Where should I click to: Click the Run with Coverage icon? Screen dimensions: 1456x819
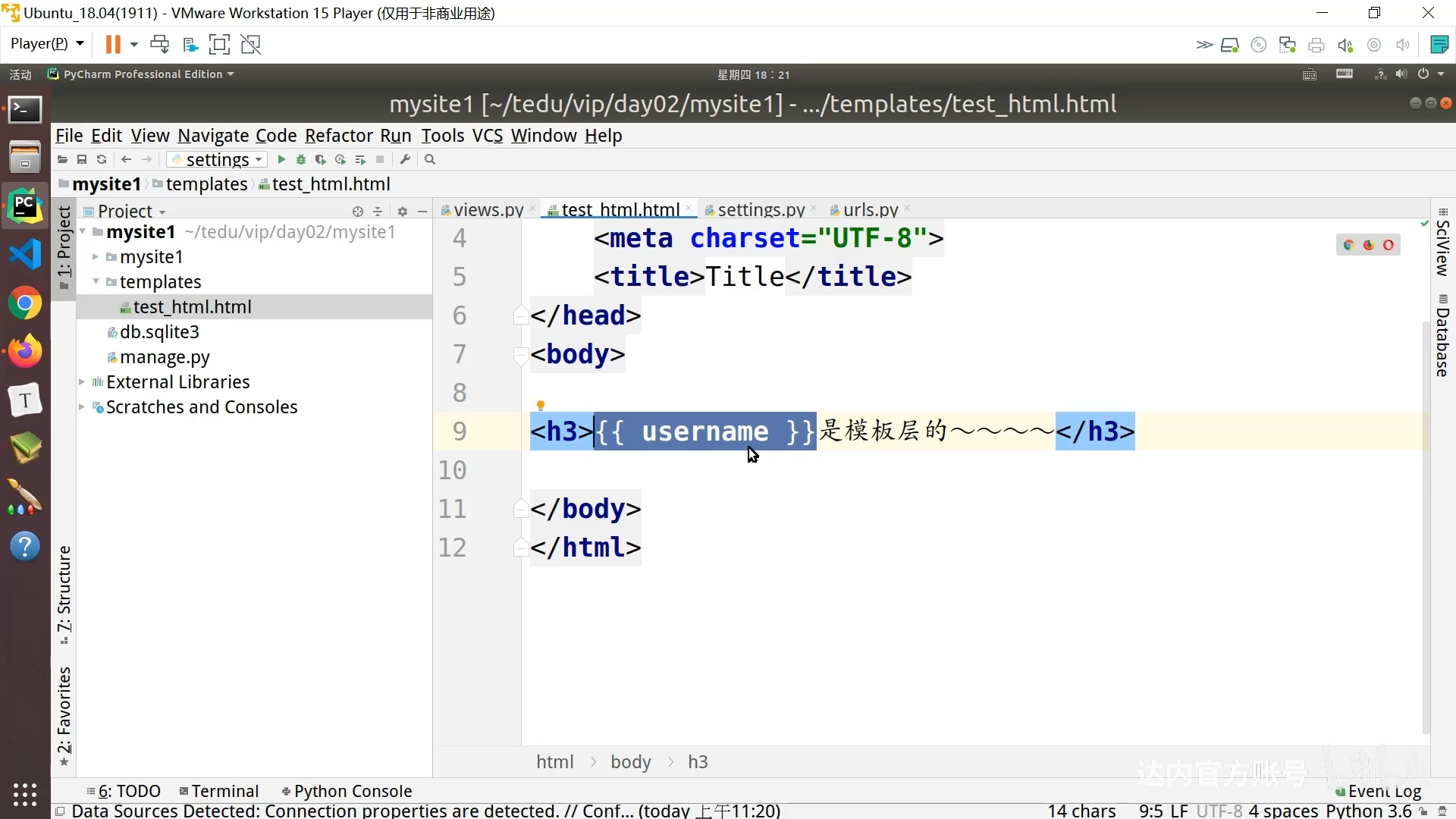[321, 159]
